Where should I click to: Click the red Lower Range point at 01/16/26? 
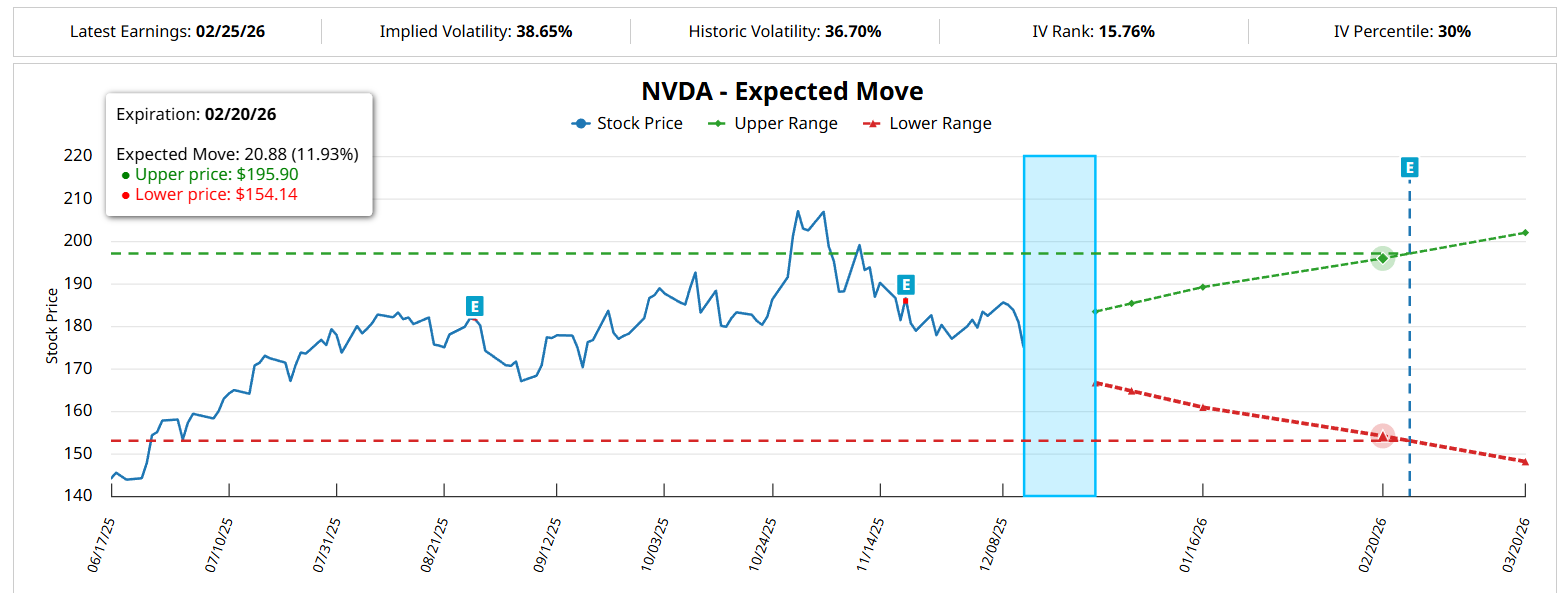click(x=1203, y=407)
